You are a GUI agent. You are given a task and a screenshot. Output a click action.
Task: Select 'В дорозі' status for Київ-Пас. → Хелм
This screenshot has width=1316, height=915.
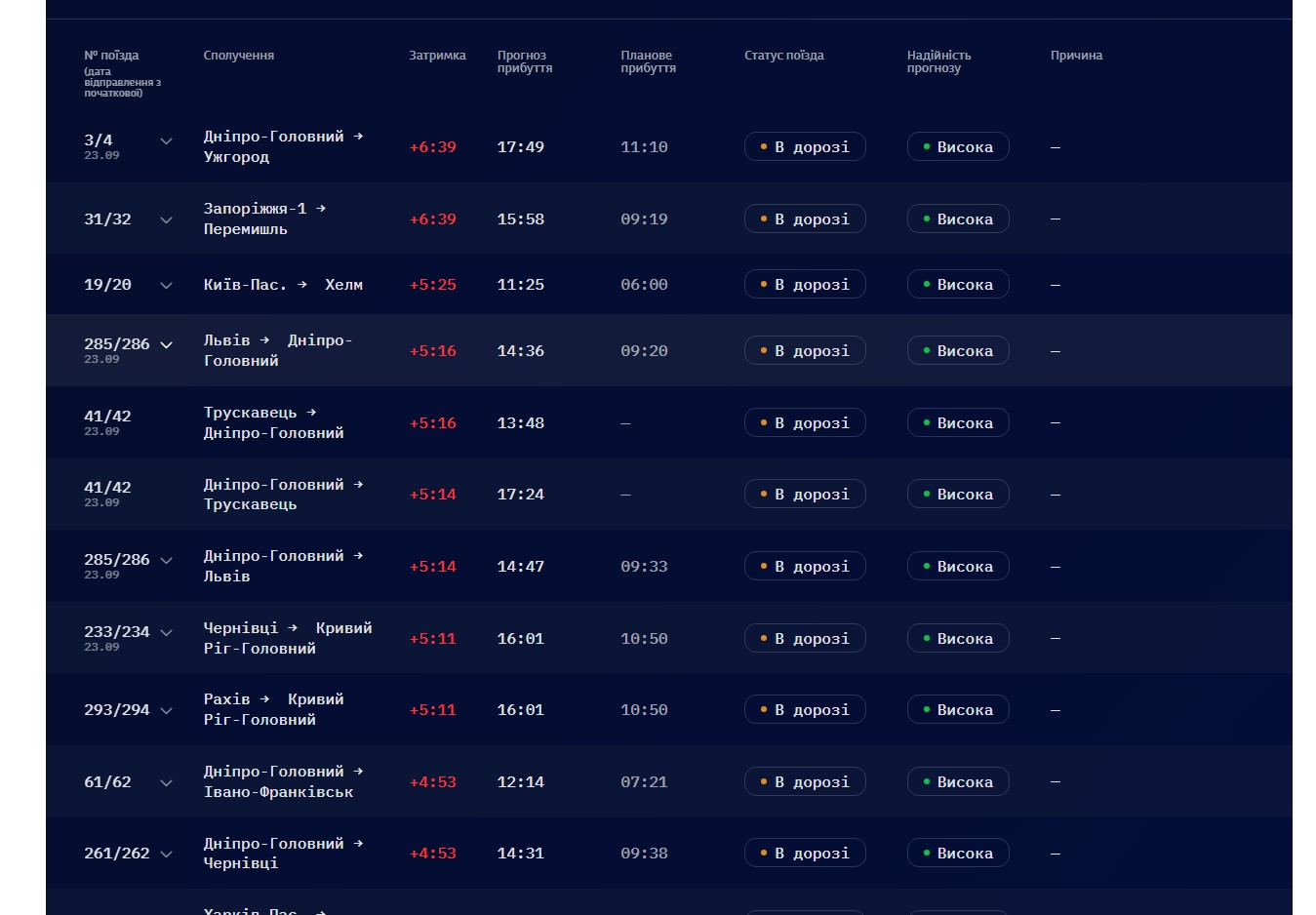[805, 285]
